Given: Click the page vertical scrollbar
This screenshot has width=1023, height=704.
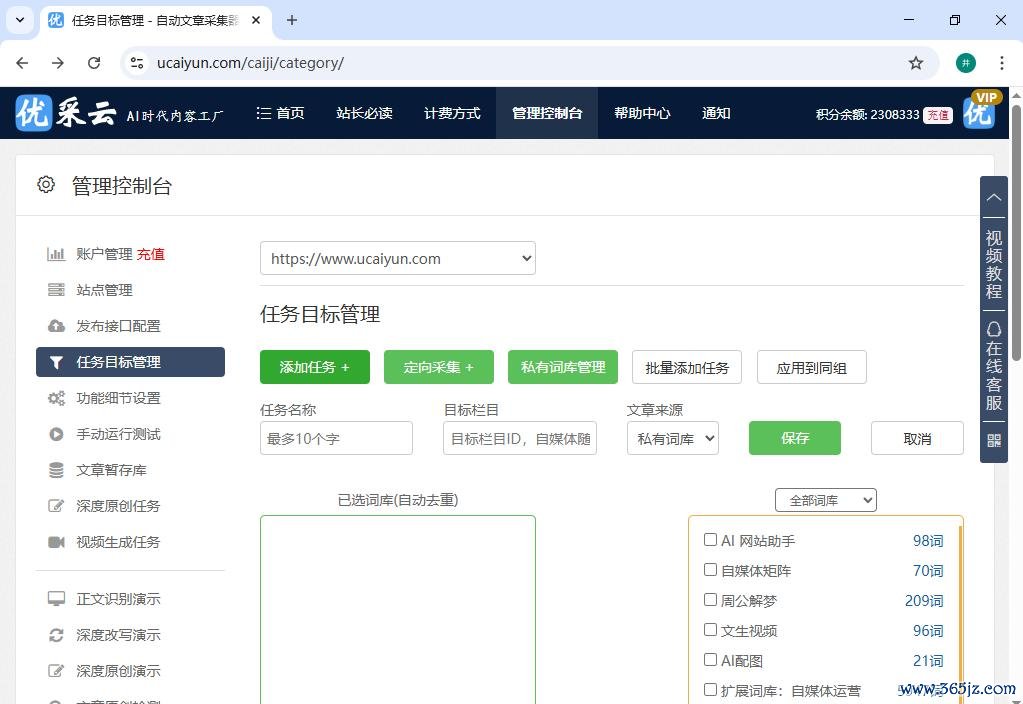Looking at the screenshot, I should (1016, 232).
